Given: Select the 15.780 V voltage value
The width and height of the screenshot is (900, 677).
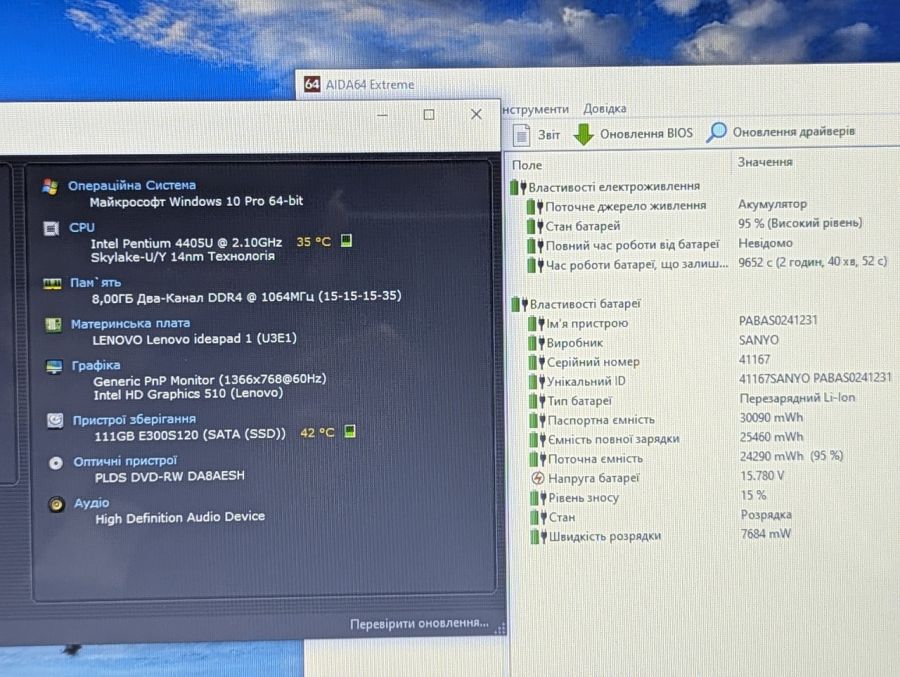Looking at the screenshot, I should tap(762, 476).
